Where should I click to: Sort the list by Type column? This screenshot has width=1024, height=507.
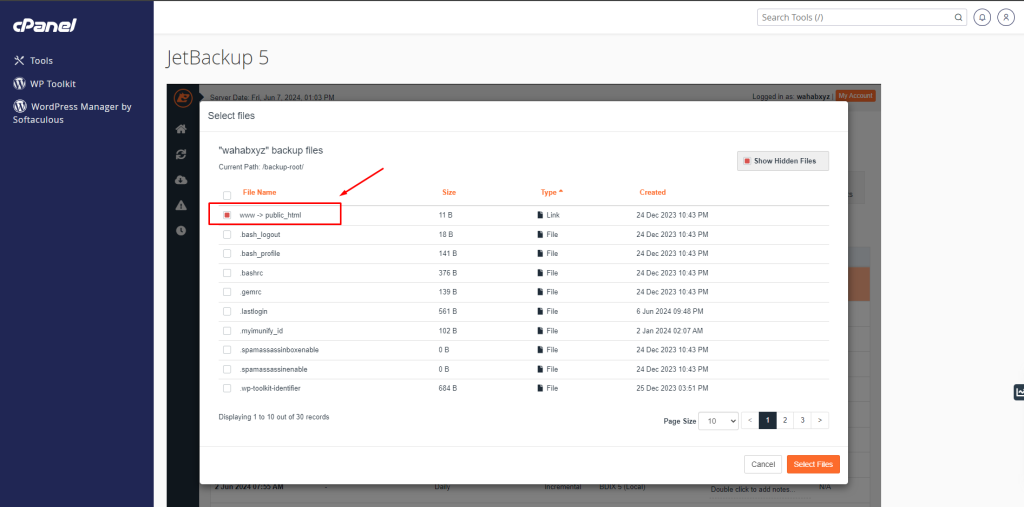pyautogui.click(x=551, y=192)
